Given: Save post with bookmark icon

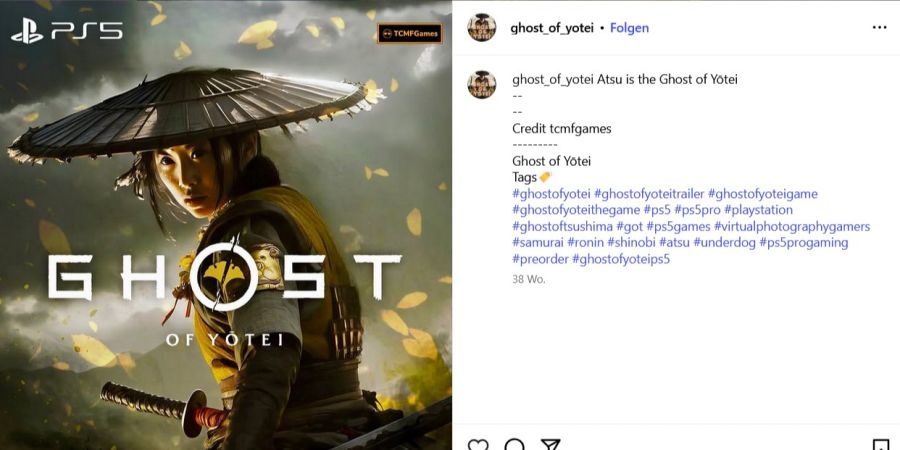Looking at the screenshot, I should click(x=880, y=445).
